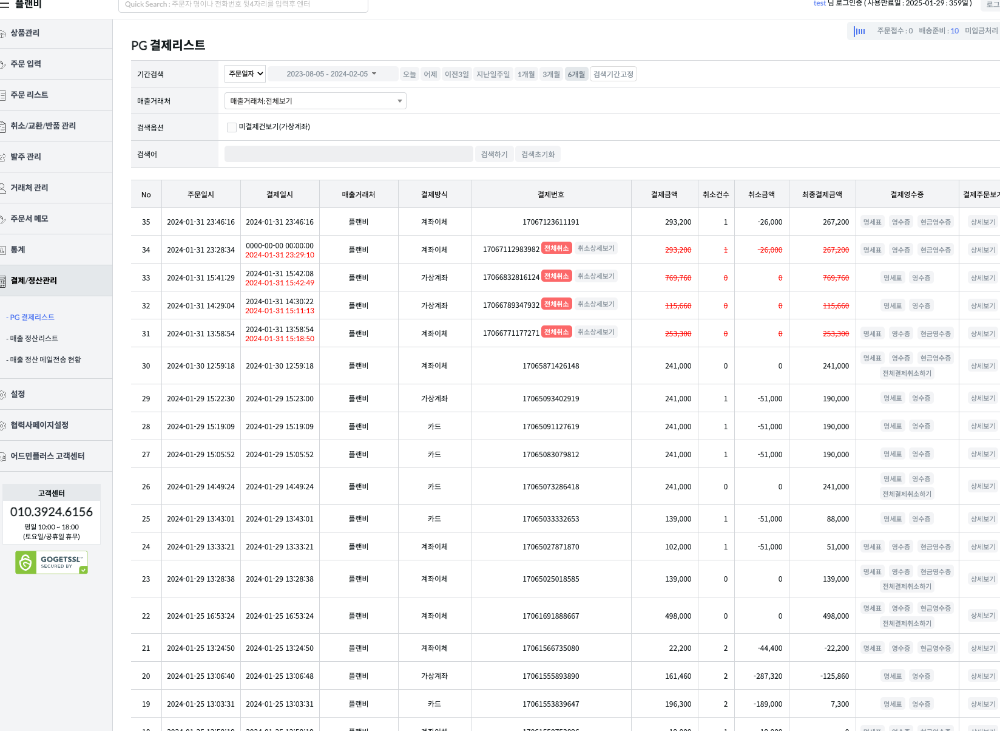Click 취소상세보기 in row 31
1000x731 pixels.
click(x=596, y=332)
